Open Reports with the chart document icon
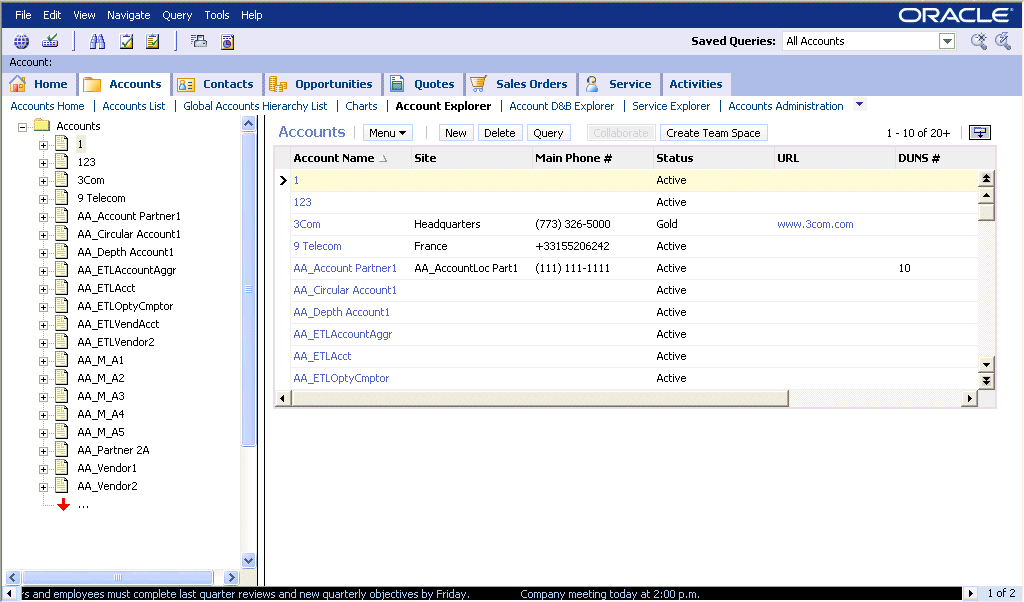This screenshot has height=602, width=1024. 227,42
